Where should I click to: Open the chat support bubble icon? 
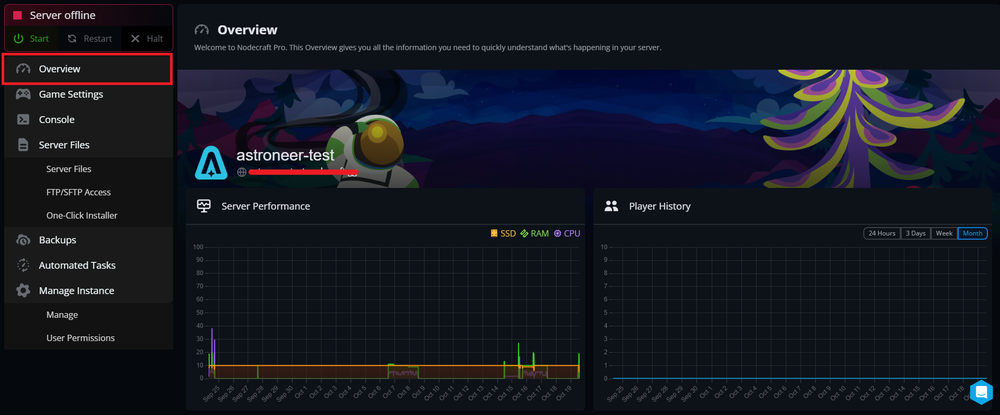pyautogui.click(x=980, y=392)
